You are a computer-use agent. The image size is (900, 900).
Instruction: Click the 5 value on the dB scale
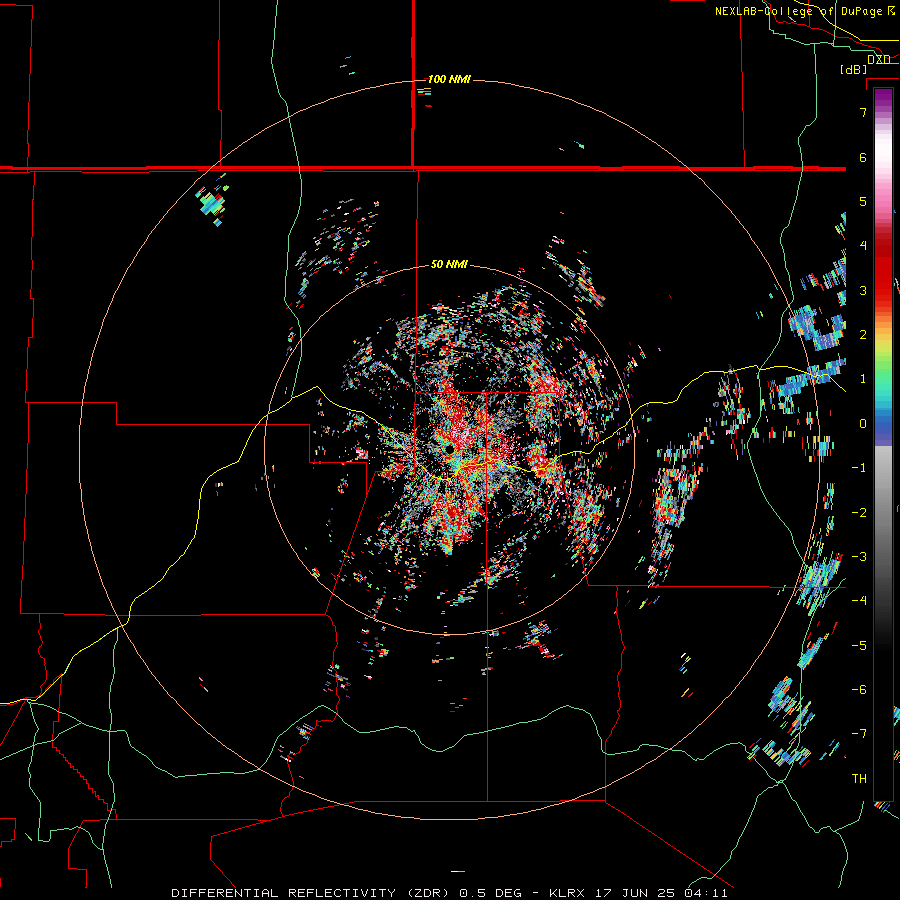click(x=863, y=201)
